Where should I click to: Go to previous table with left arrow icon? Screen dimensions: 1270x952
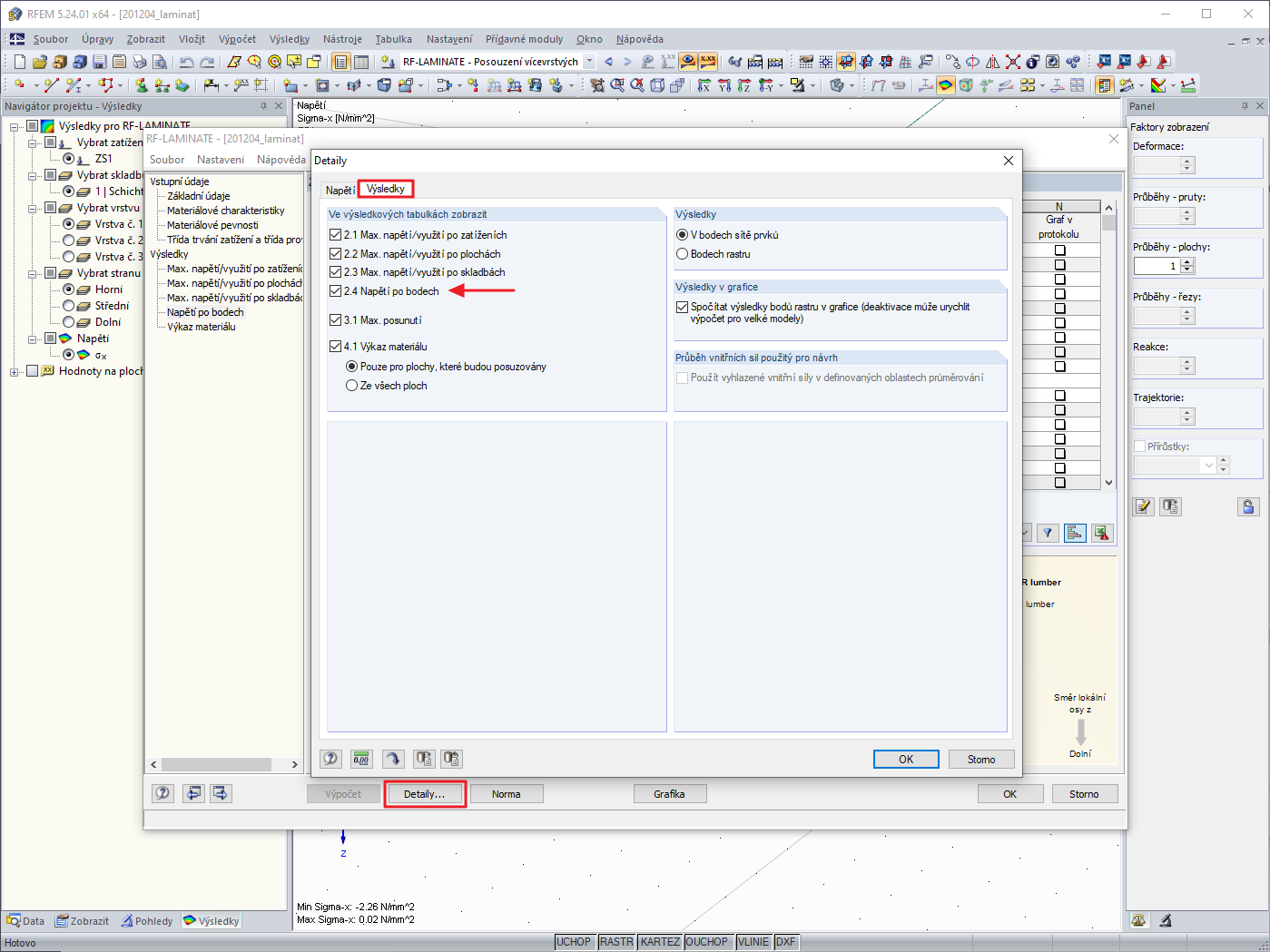pyautogui.click(x=194, y=793)
